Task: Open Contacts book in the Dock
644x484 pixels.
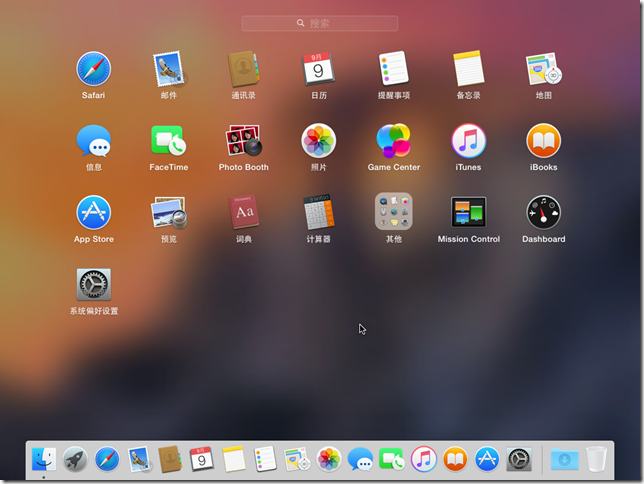Action: (x=170, y=459)
